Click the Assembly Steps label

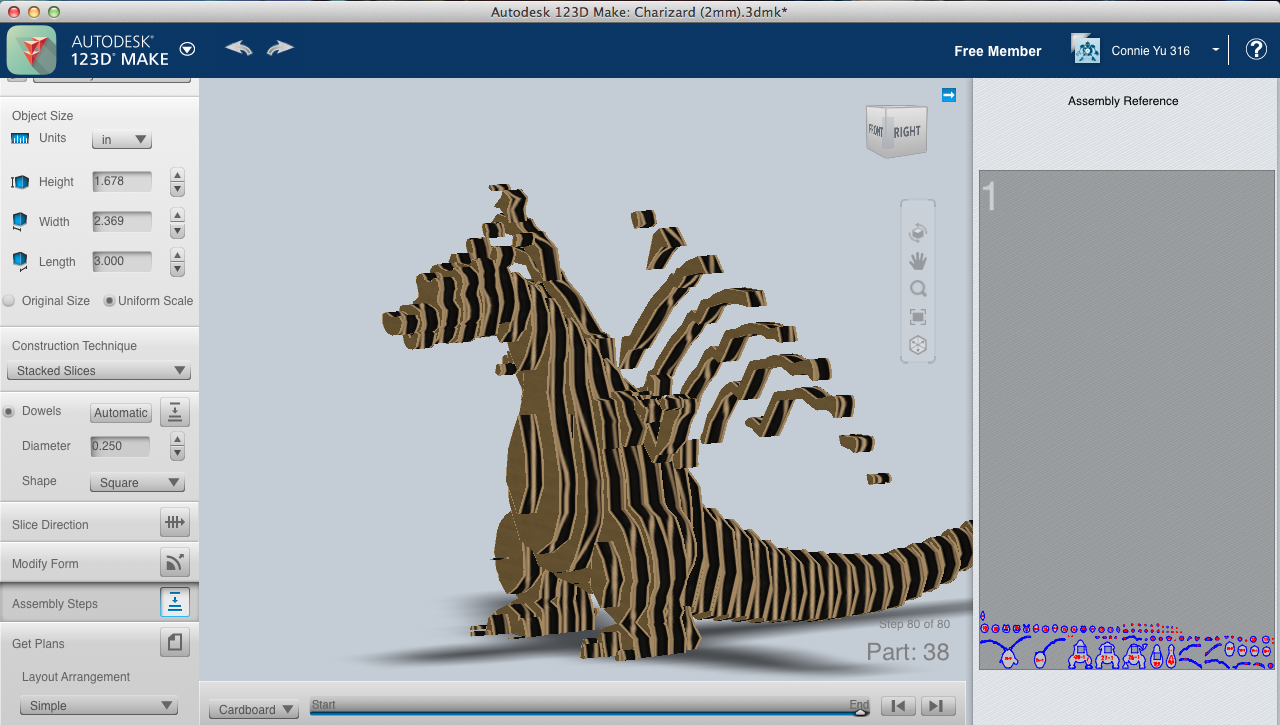[55, 604]
